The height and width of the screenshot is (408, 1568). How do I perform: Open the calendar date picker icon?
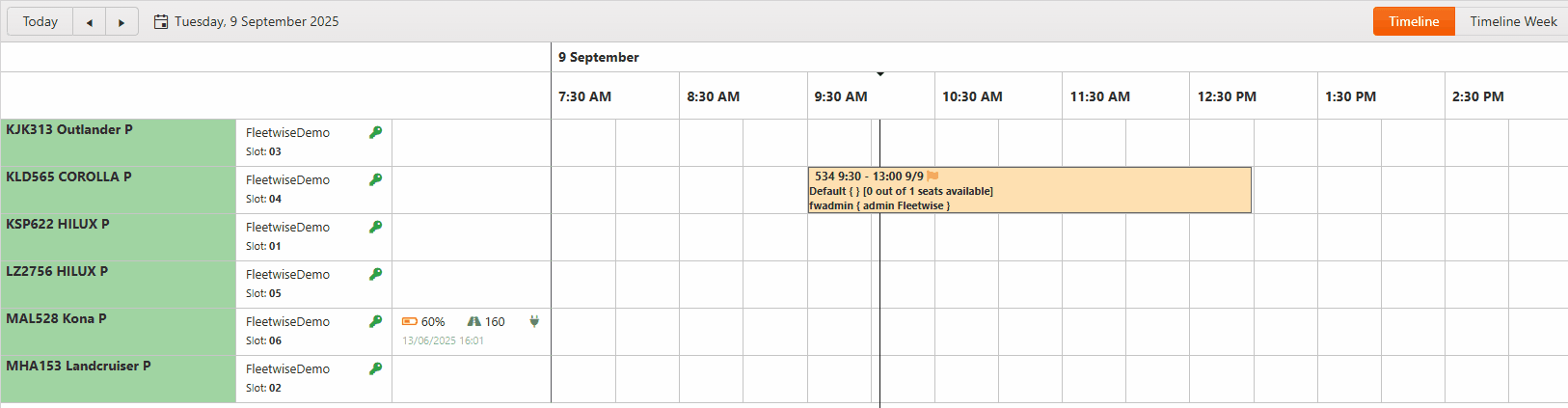pyautogui.click(x=161, y=21)
